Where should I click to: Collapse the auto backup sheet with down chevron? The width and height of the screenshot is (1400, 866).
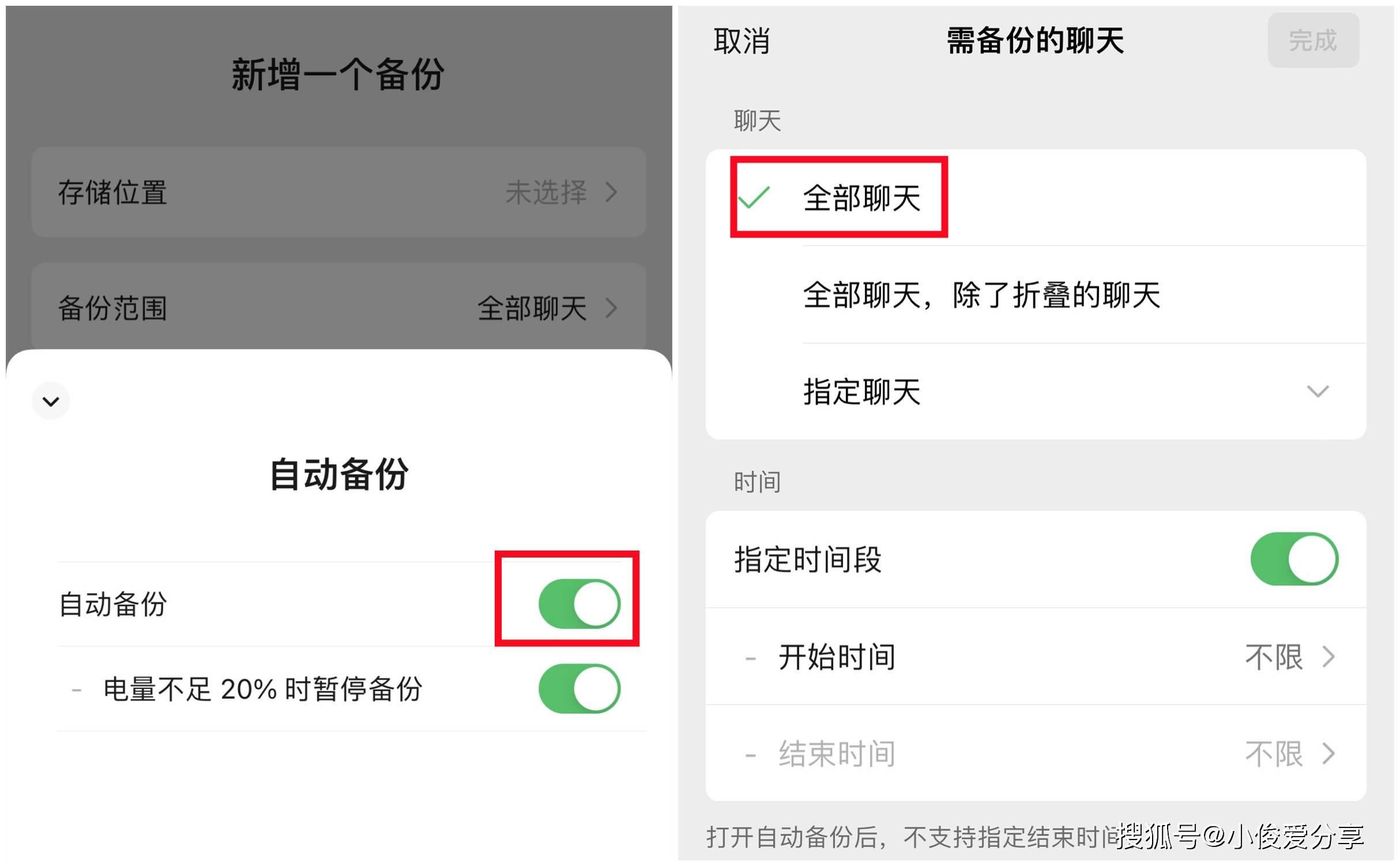[51, 401]
